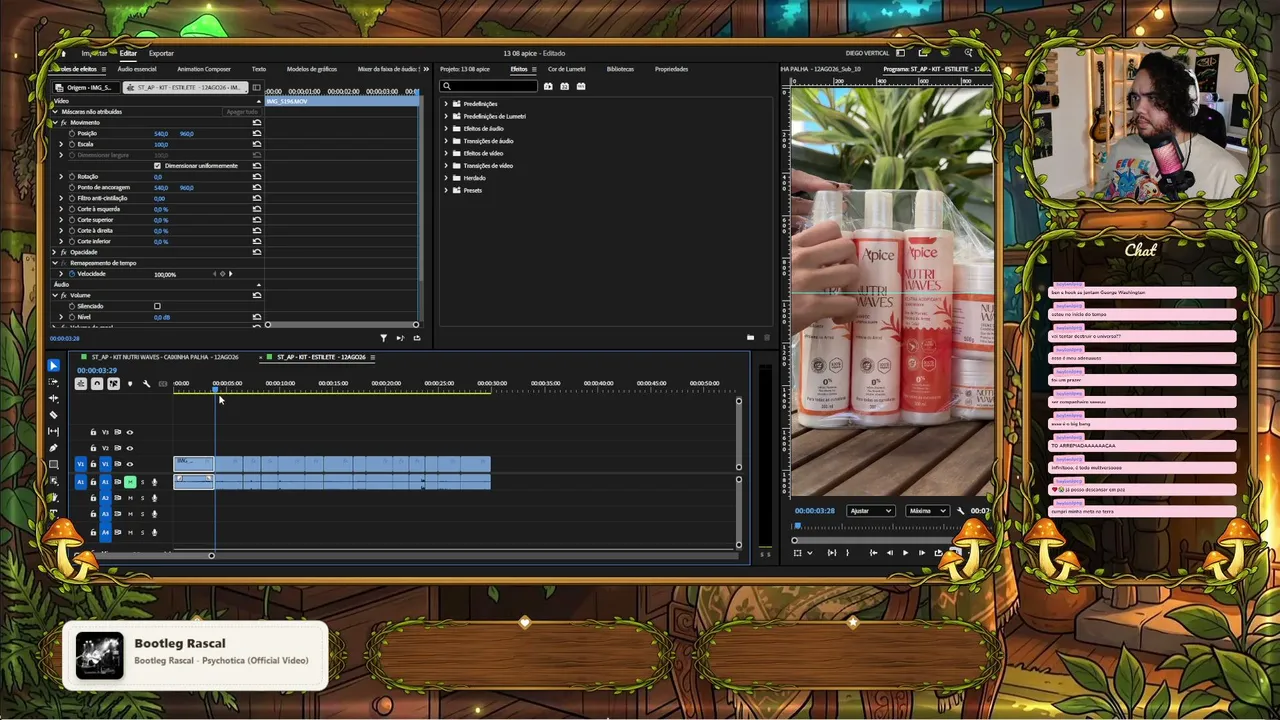Click the search field in the Efeitos panel
This screenshot has height=720, width=1280.
(489, 87)
